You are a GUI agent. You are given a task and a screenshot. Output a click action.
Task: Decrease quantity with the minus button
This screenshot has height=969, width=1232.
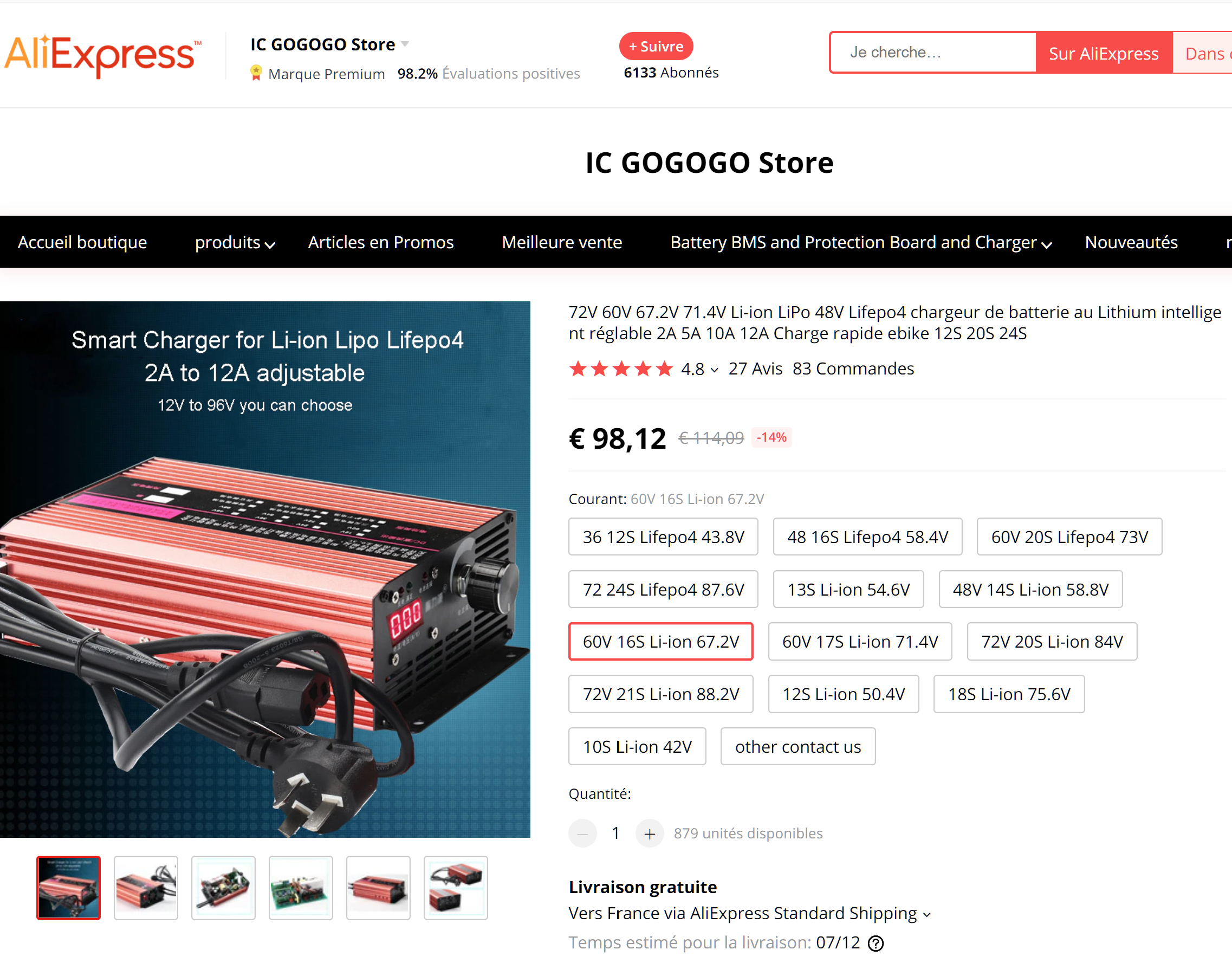click(x=582, y=834)
